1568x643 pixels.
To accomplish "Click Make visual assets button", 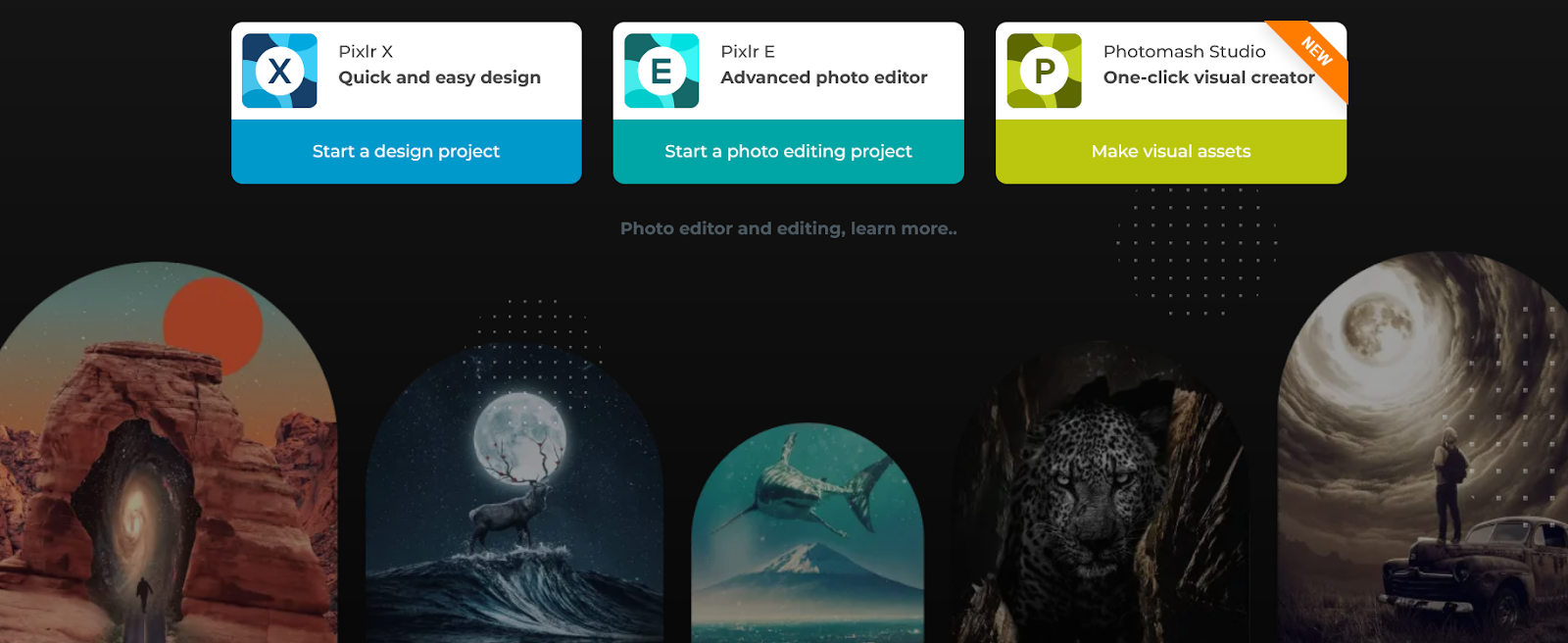I will [1171, 152].
